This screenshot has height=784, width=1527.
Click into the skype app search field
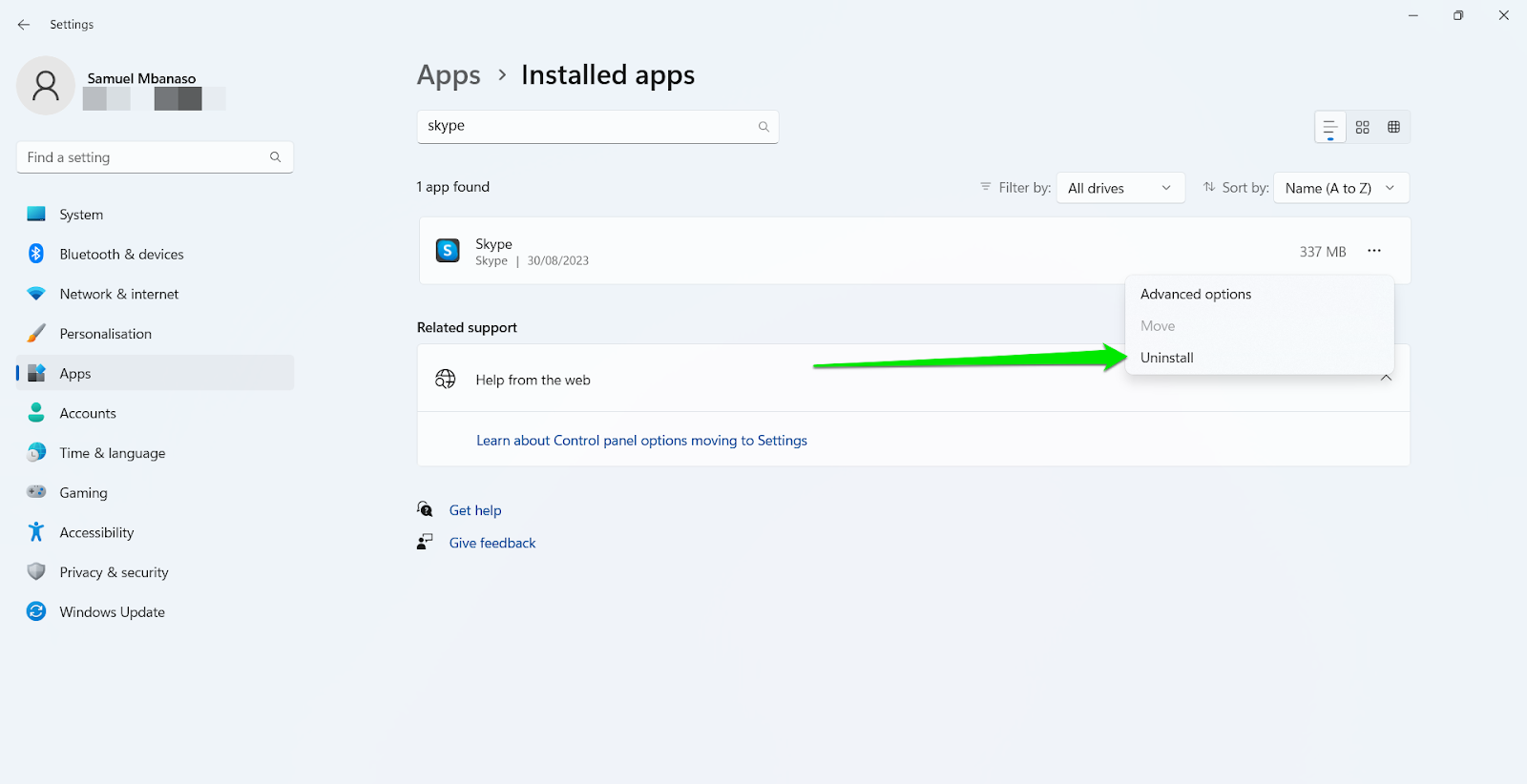click(x=597, y=127)
